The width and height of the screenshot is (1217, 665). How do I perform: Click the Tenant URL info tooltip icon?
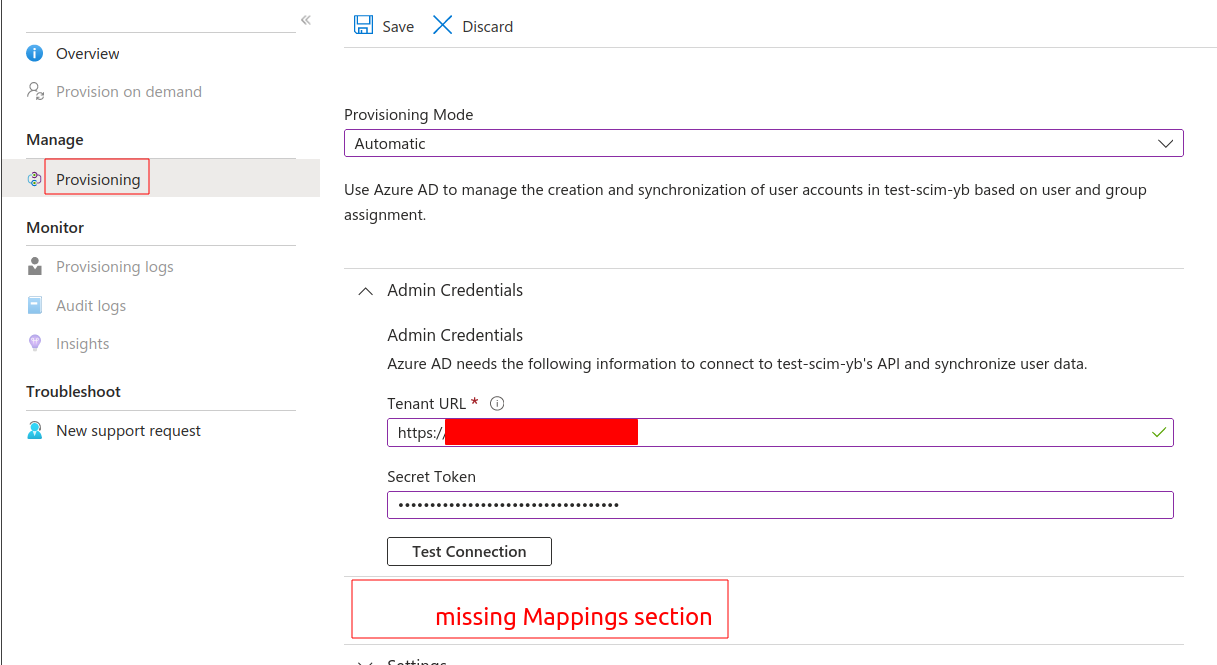497,403
